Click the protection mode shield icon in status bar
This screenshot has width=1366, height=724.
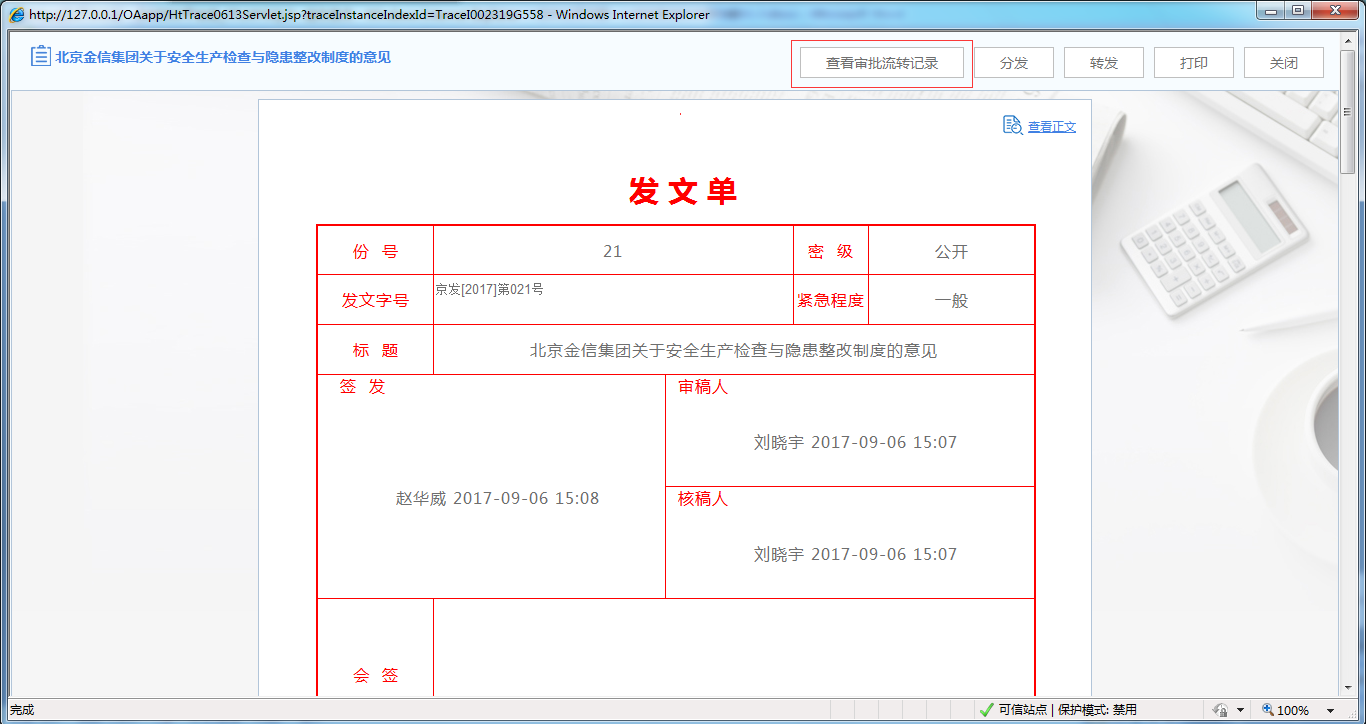tap(1219, 710)
